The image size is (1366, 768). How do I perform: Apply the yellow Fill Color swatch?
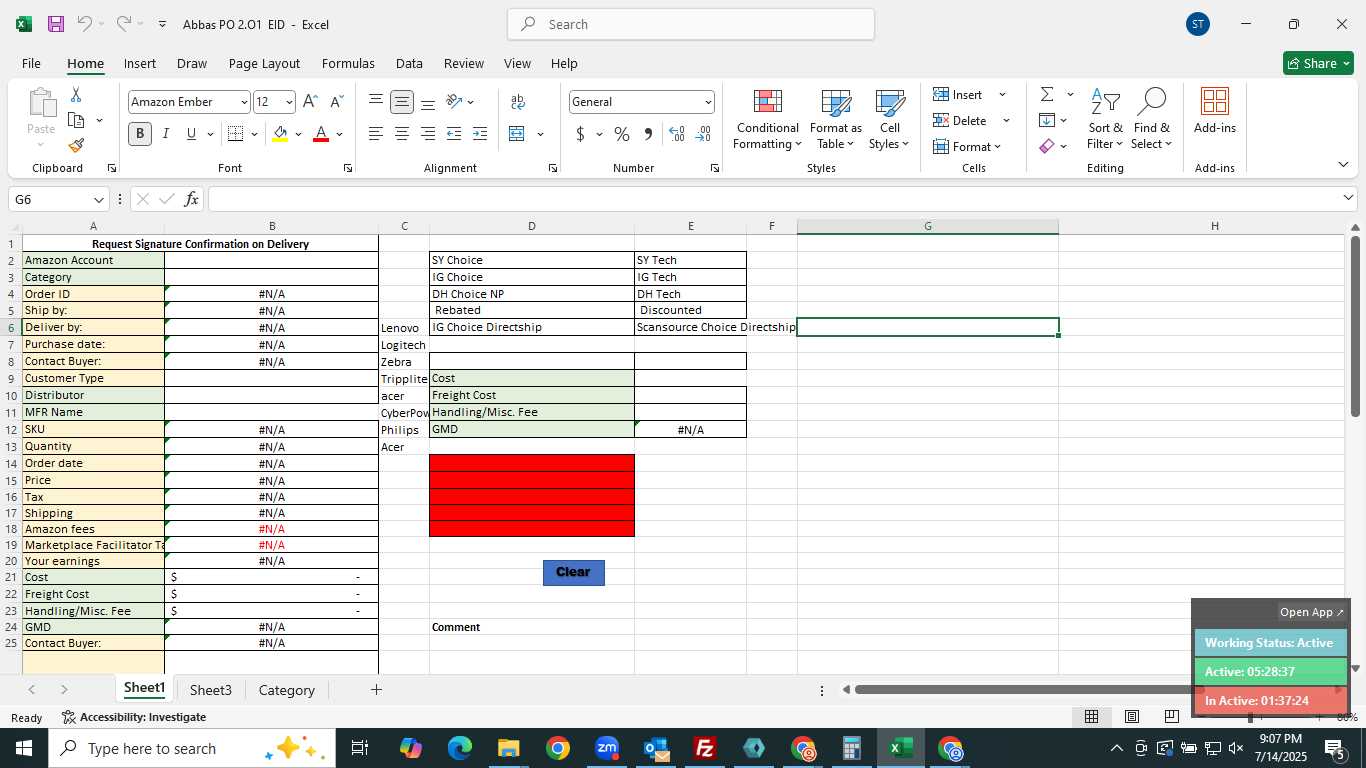tap(280, 134)
